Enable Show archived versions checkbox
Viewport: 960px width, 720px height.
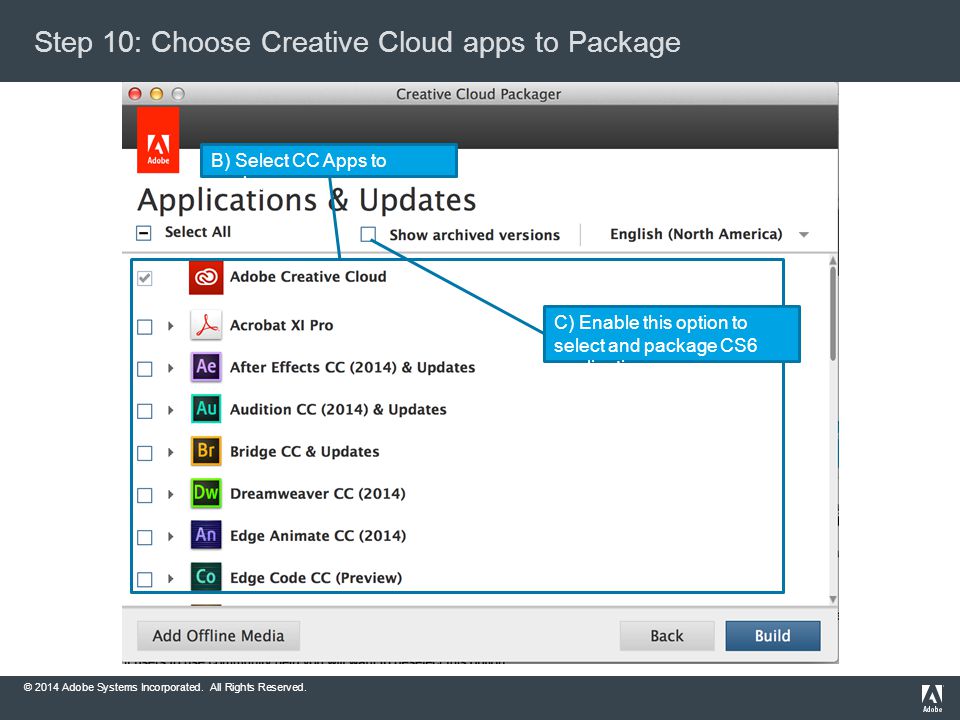point(368,234)
